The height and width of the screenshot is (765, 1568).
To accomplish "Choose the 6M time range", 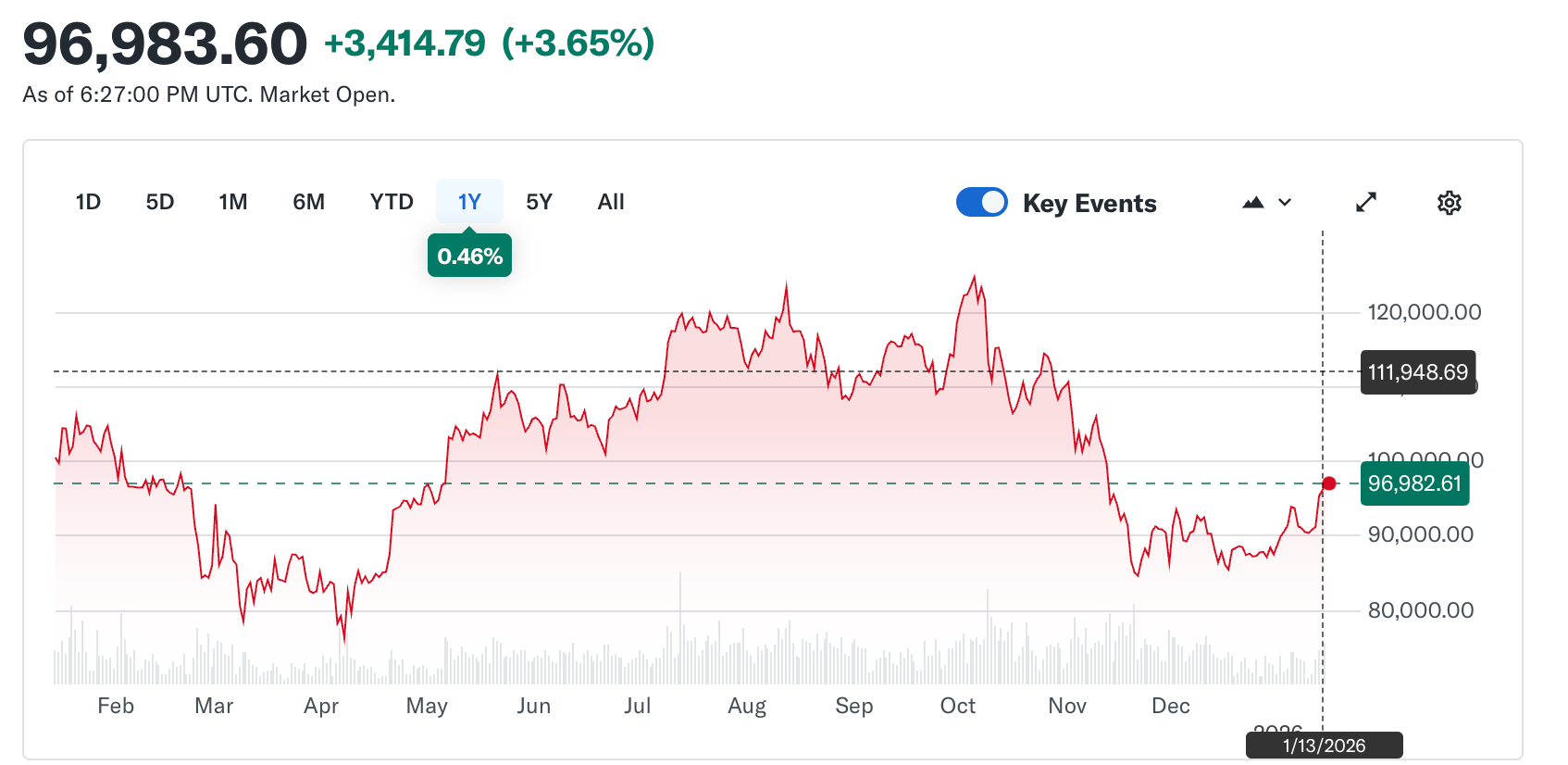I will coord(309,202).
